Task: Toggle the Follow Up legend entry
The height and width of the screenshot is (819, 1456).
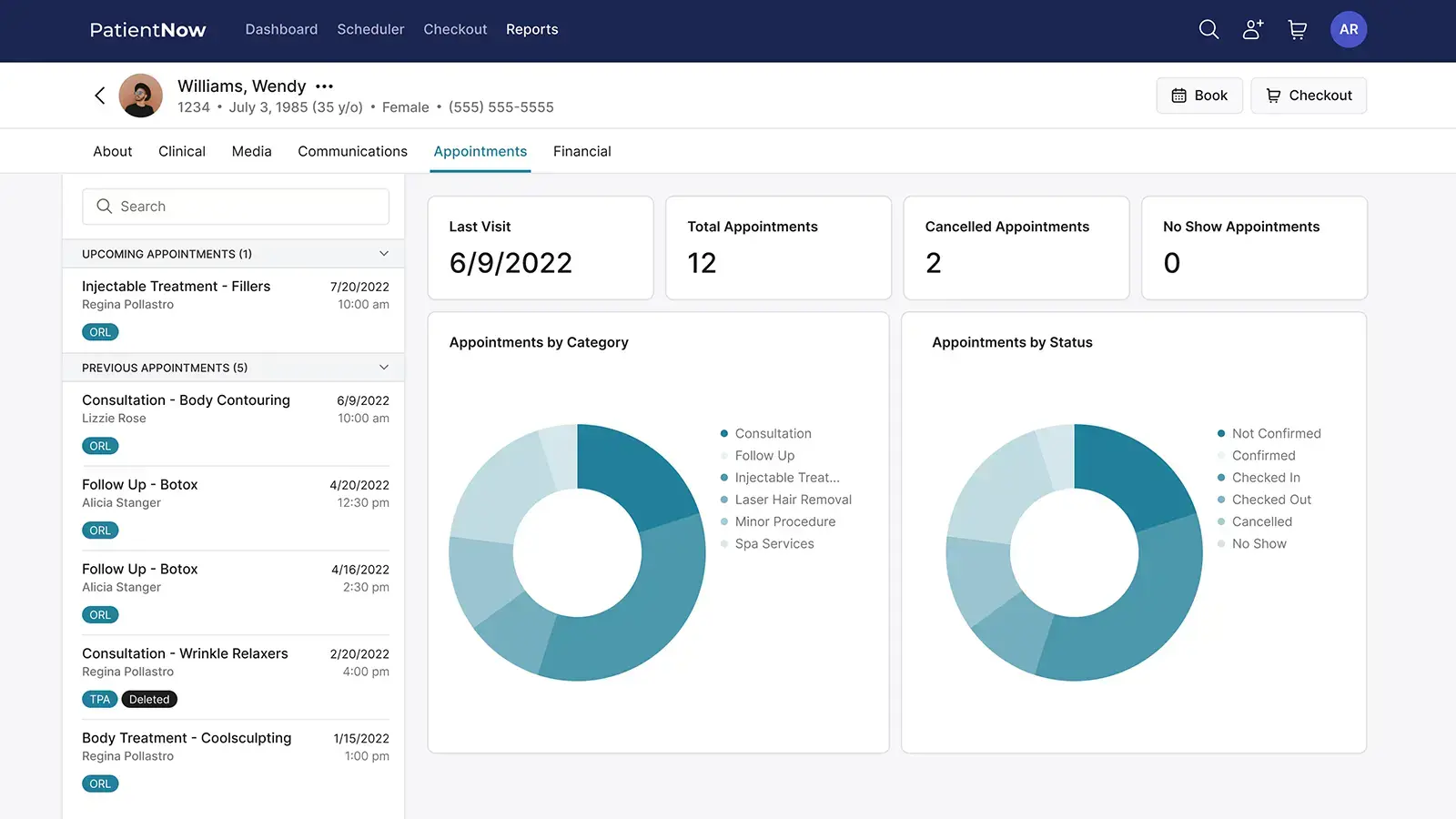Action: tap(757, 455)
